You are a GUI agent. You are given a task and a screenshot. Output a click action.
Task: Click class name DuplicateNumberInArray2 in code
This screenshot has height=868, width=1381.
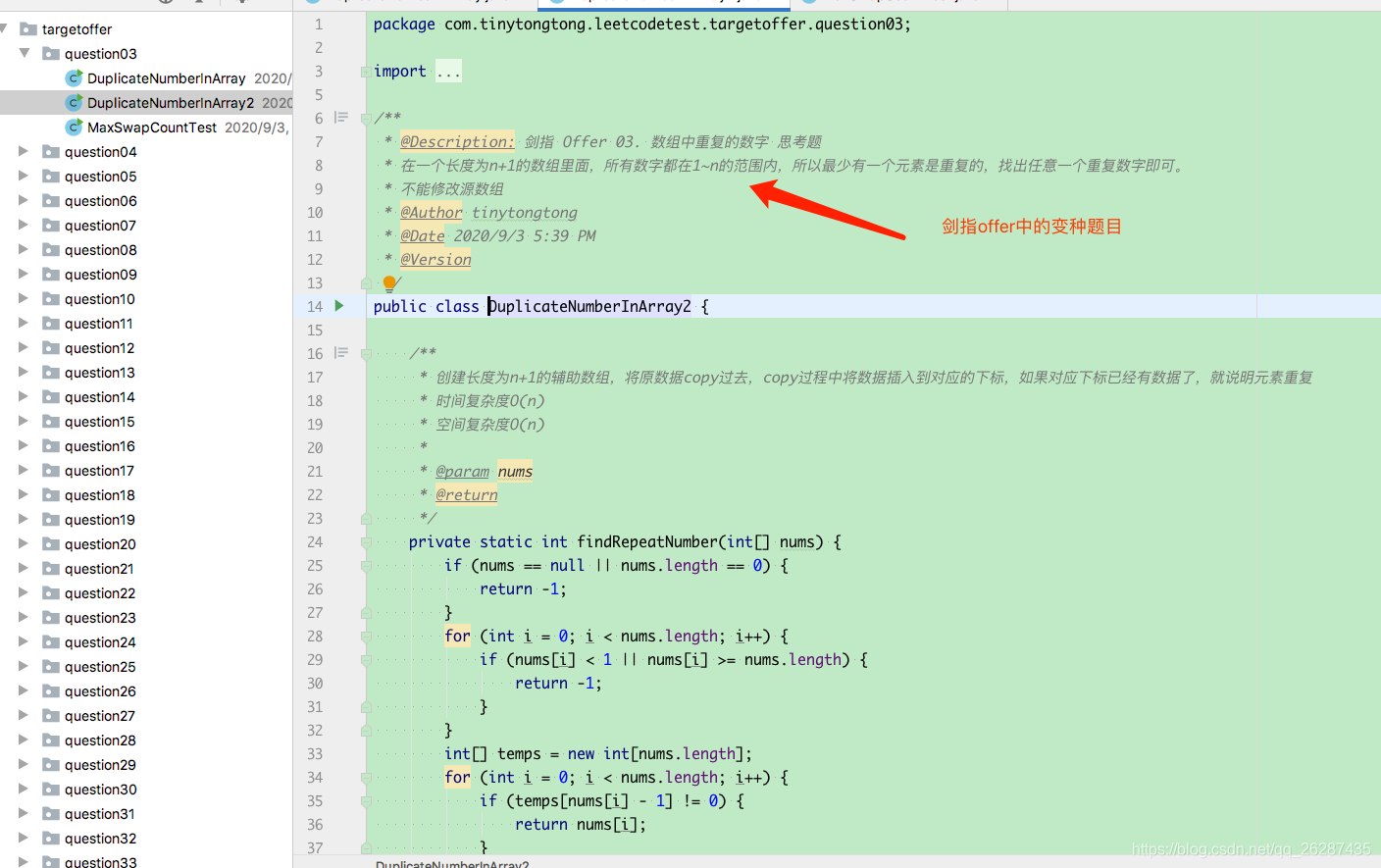pos(589,307)
